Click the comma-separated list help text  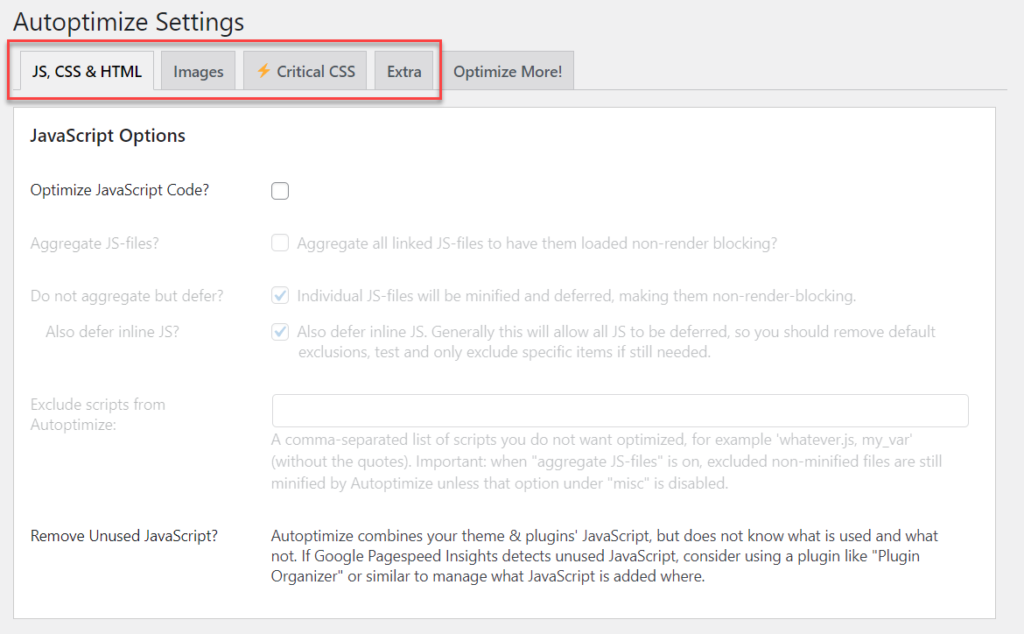(x=607, y=462)
